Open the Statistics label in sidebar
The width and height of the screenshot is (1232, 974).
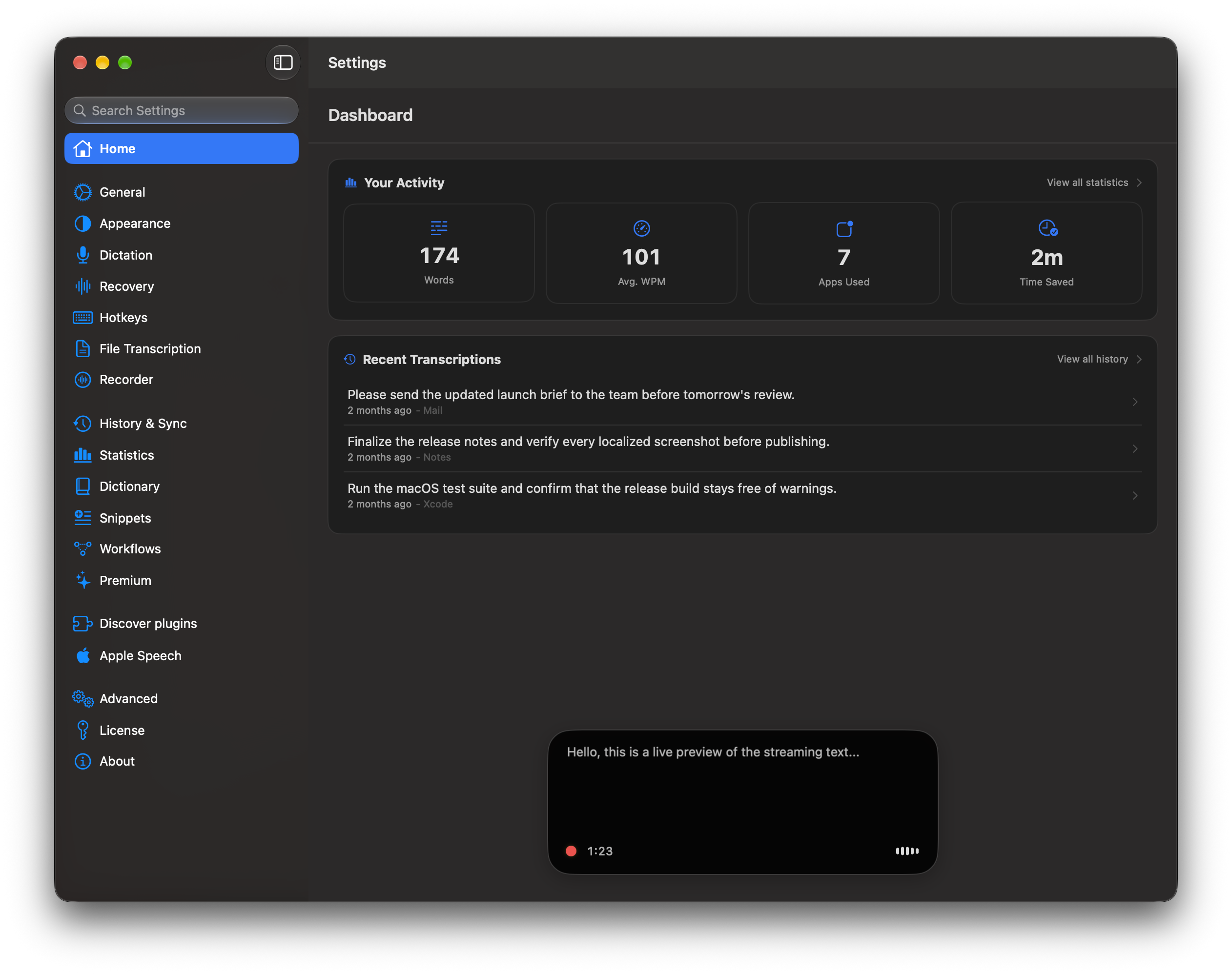coord(126,455)
